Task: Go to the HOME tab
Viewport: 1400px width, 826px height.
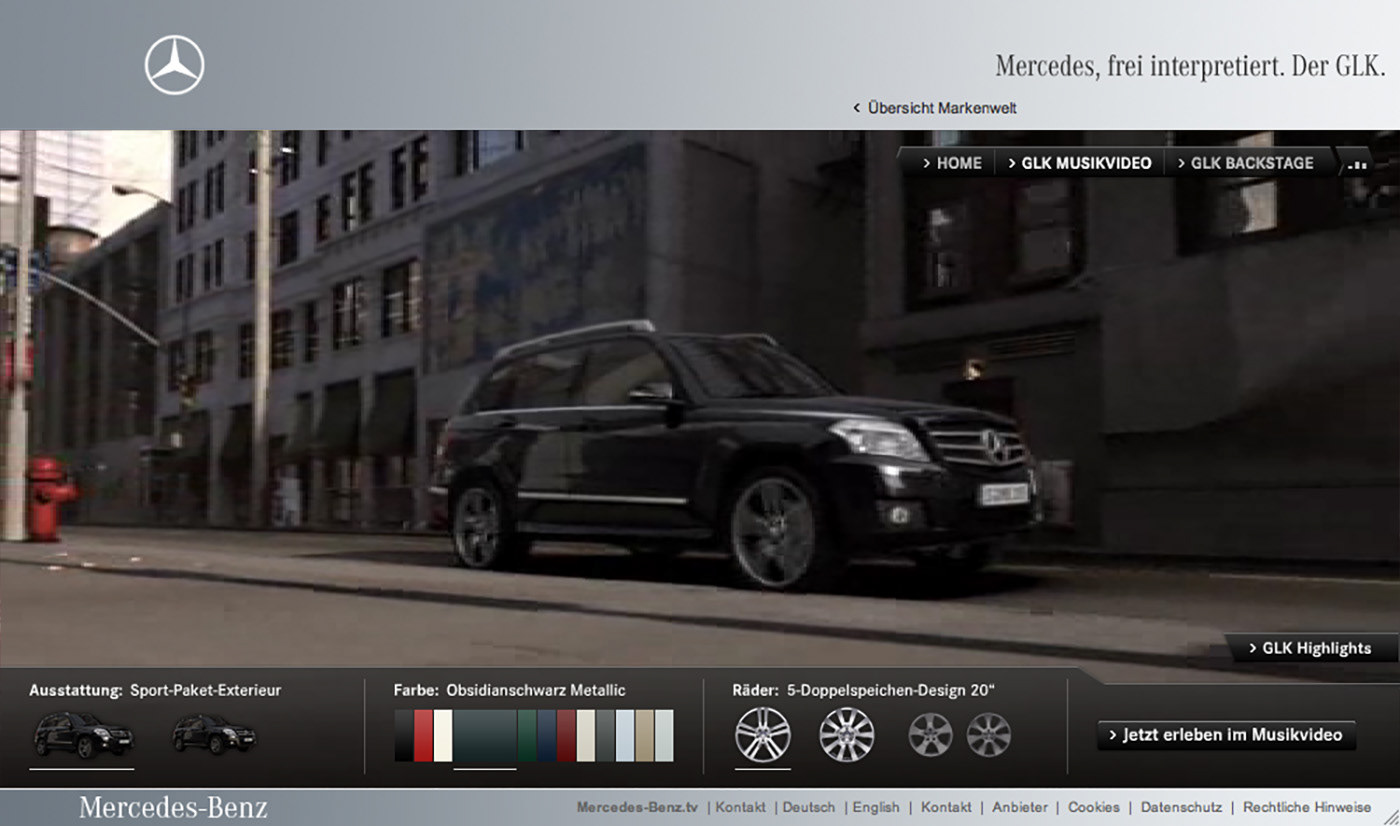Action: [x=952, y=162]
